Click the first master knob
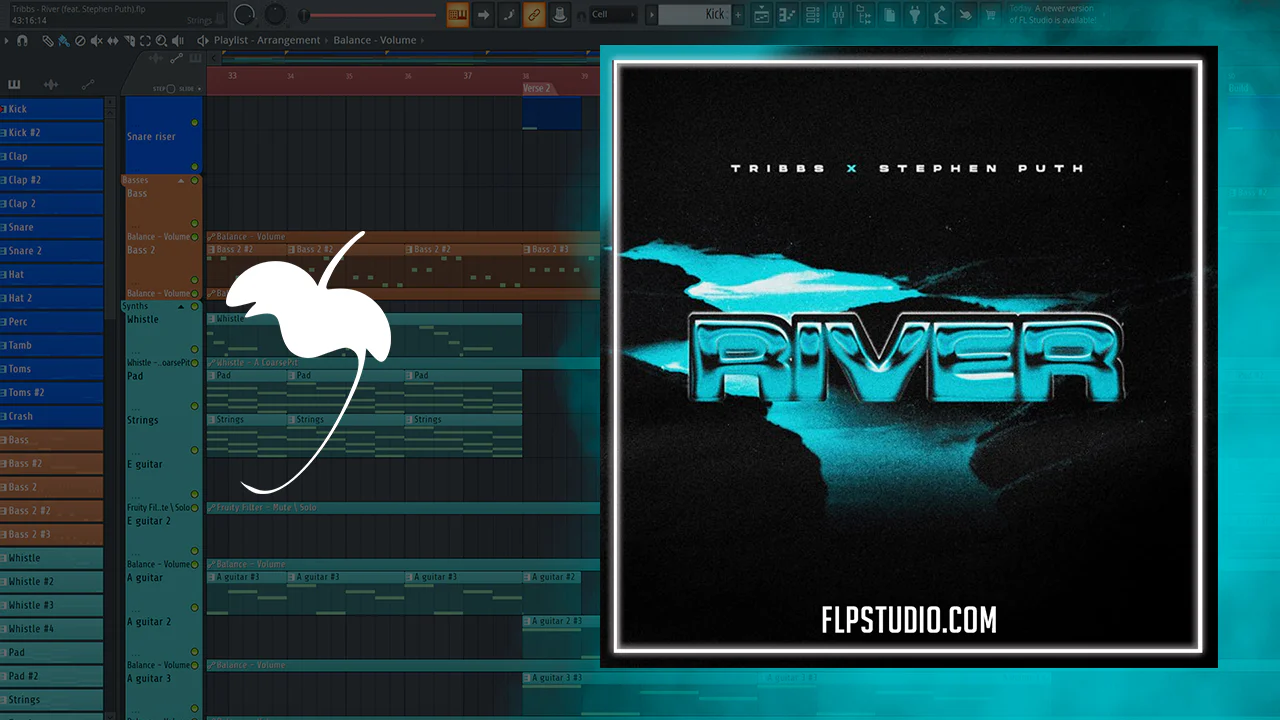1280x720 pixels. [244, 15]
